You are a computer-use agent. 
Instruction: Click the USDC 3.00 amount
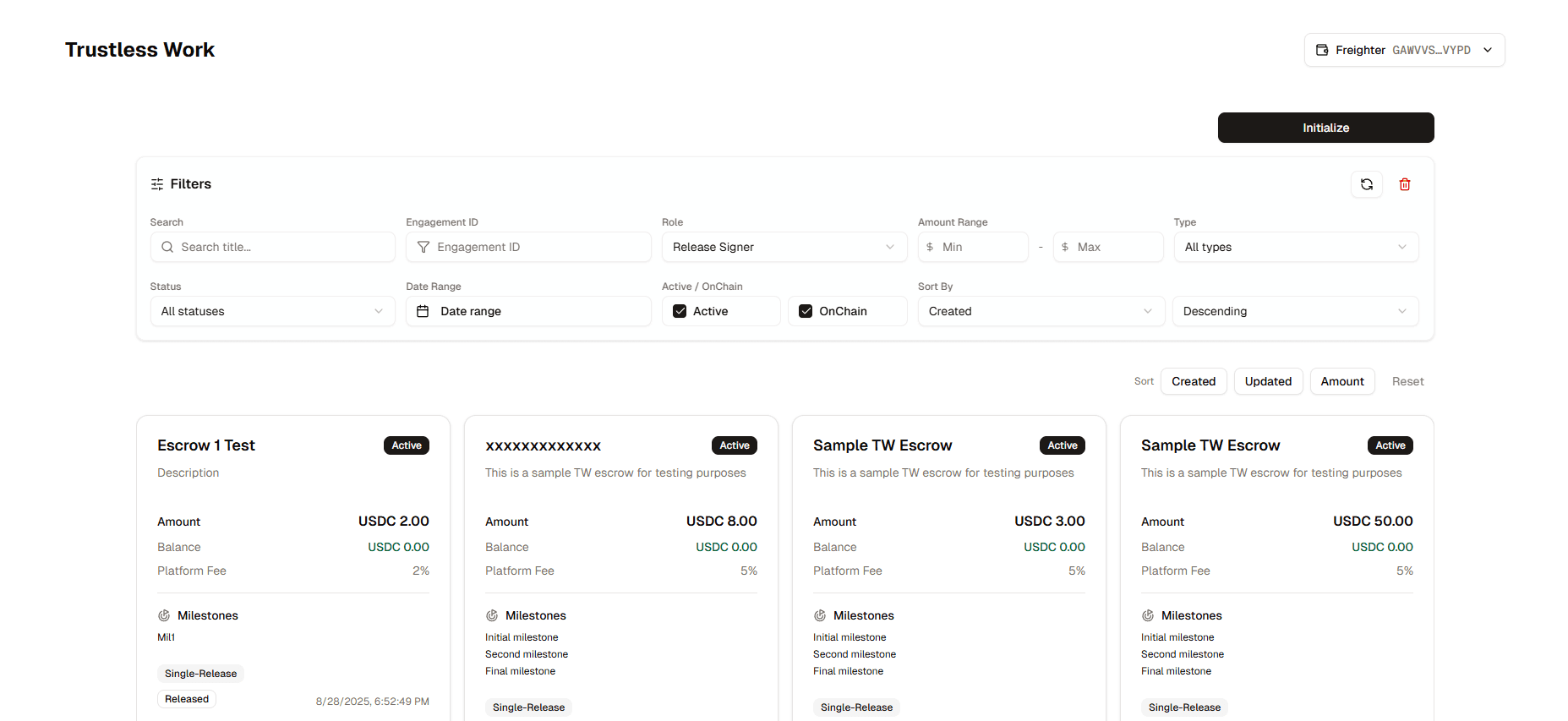(x=1050, y=522)
